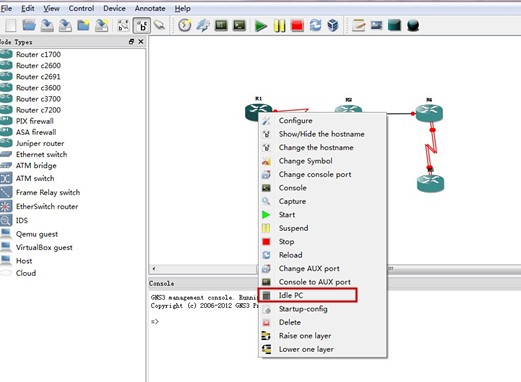The height and width of the screenshot is (382, 521).
Task: Click the New blank project toolbar icon
Action: (x=11, y=25)
